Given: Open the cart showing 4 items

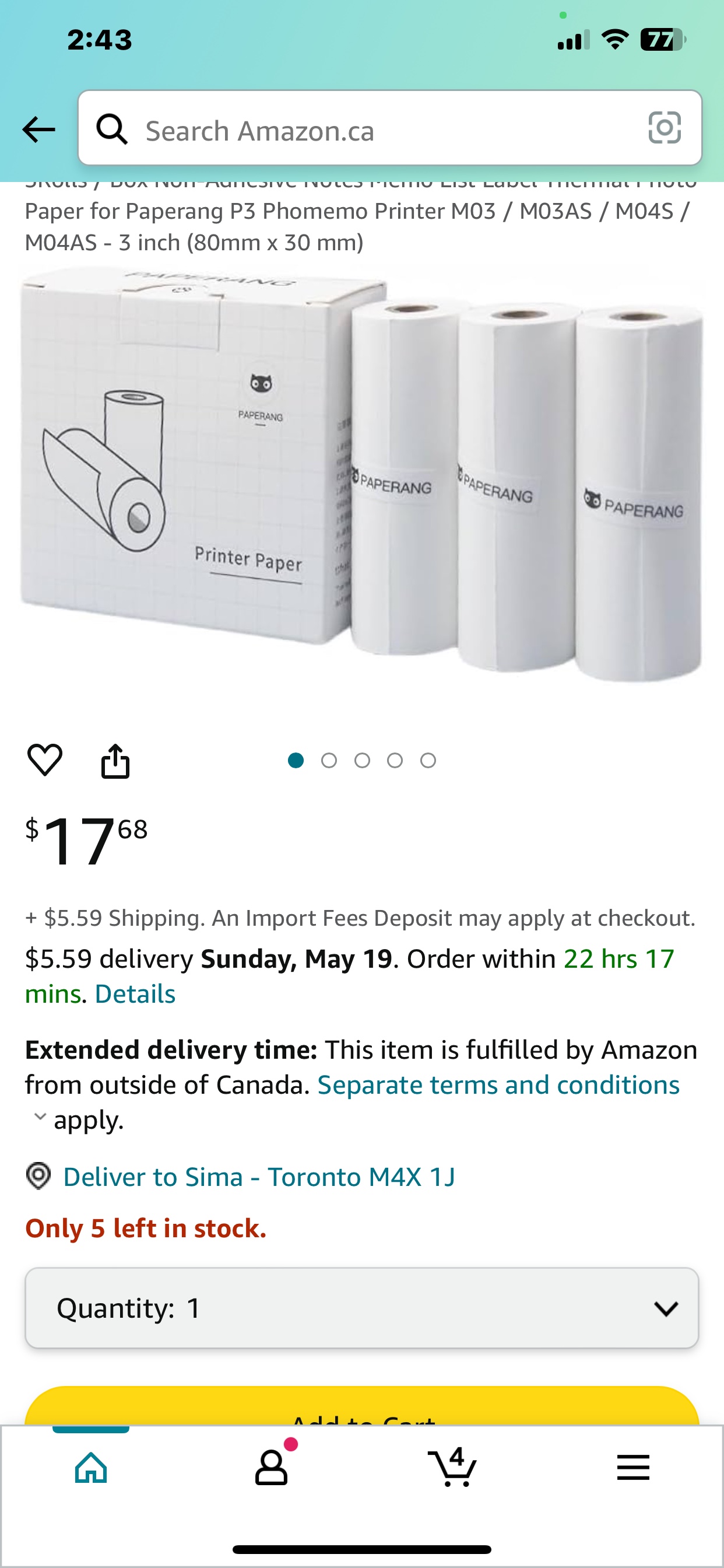Looking at the screenshot, I should pyautogui.click(x=453, y=1467).
